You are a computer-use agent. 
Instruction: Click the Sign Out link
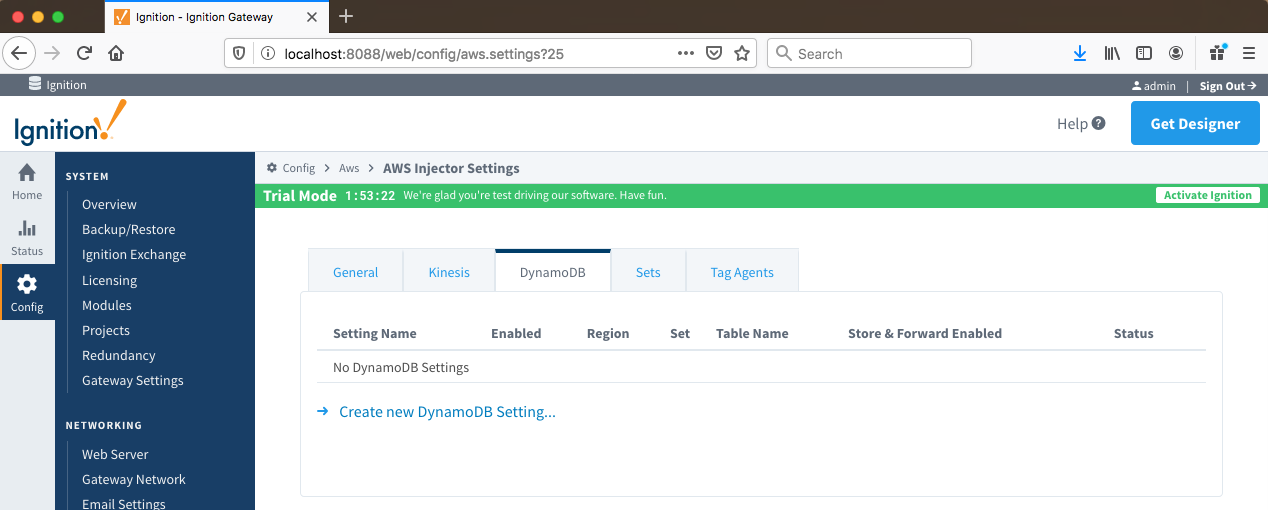pyautogui.click(x=1227, y=86)
